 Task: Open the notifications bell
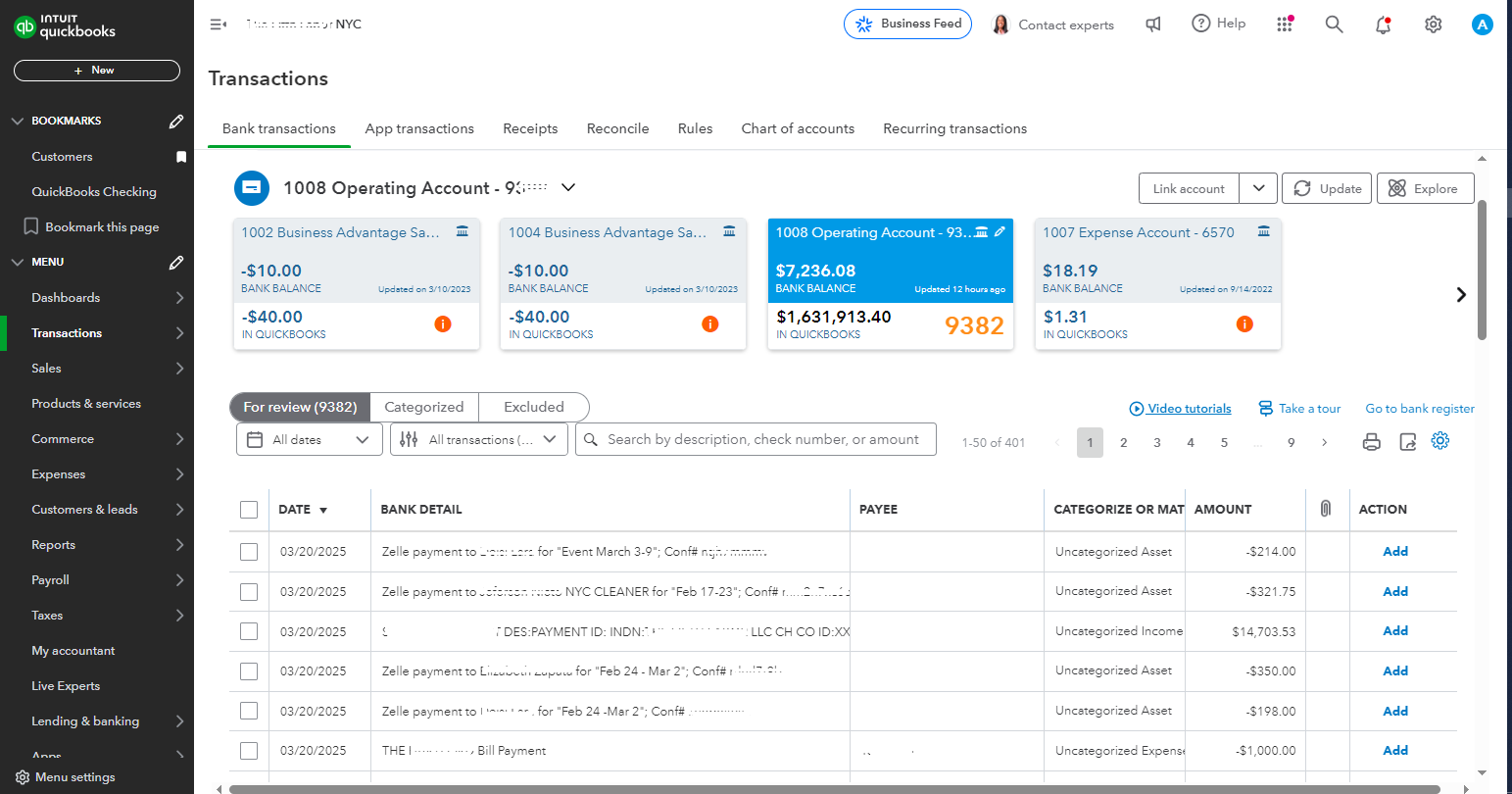coord(1383,25)
